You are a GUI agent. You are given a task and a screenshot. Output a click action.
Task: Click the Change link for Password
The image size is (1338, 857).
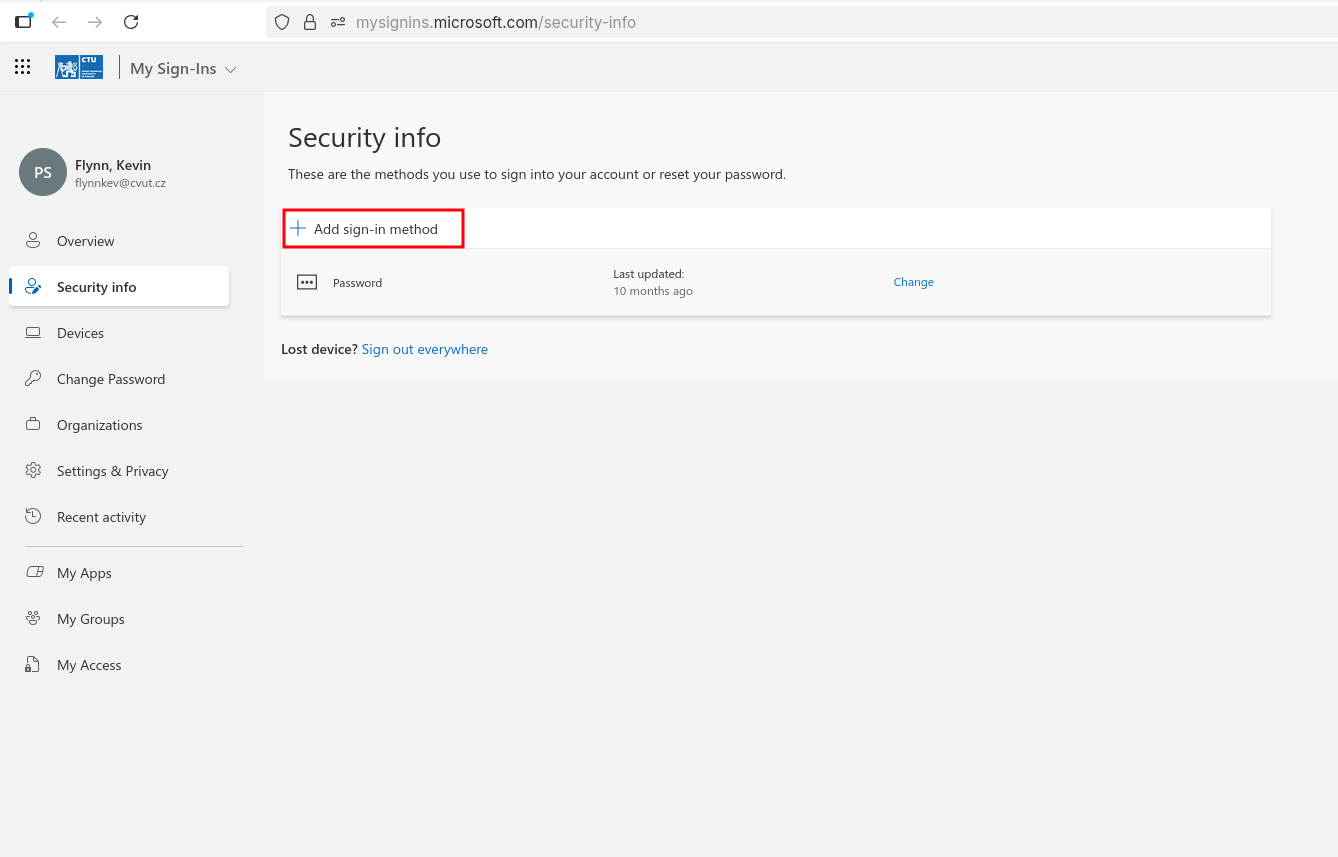pyautogui.click(x=913, y=282)
